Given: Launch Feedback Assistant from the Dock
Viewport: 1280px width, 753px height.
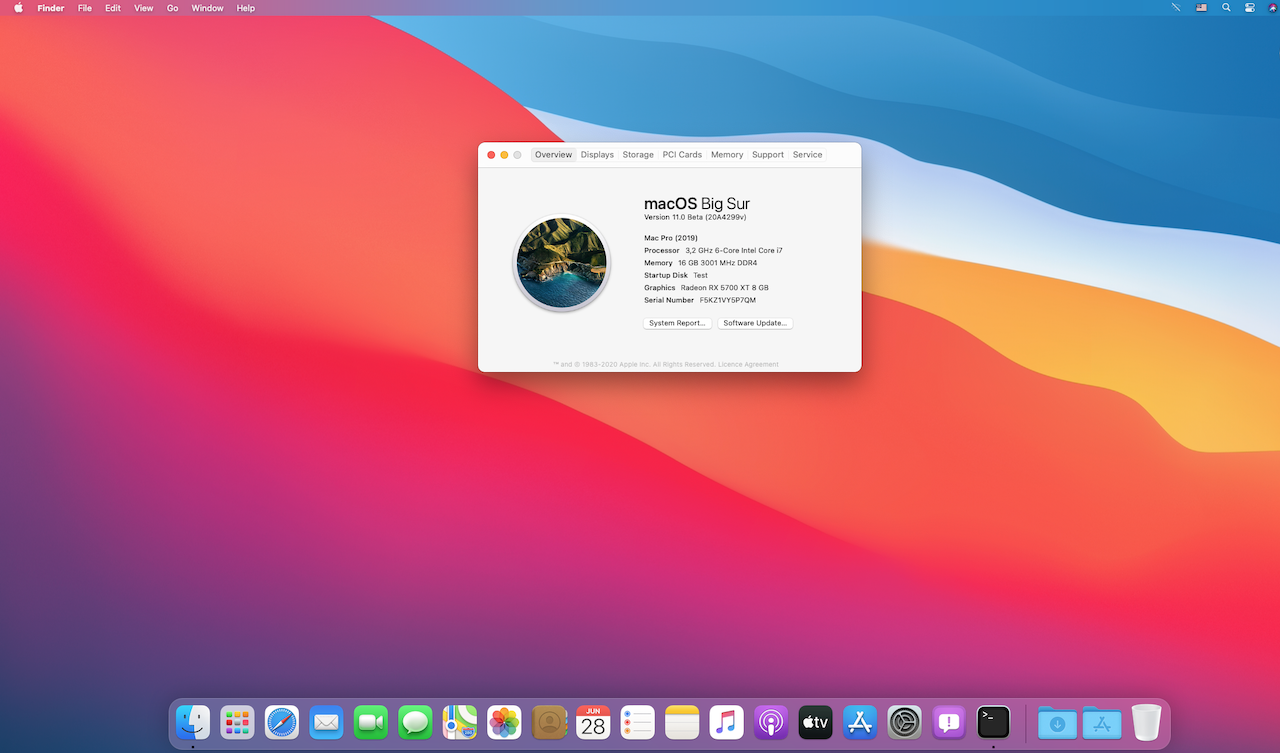Looking at the screenshot, I should [x=949, y=722].
